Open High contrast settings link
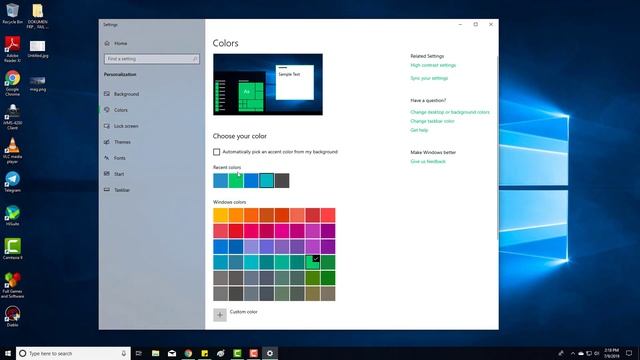The image size is (640, 360). pos(433,65)
